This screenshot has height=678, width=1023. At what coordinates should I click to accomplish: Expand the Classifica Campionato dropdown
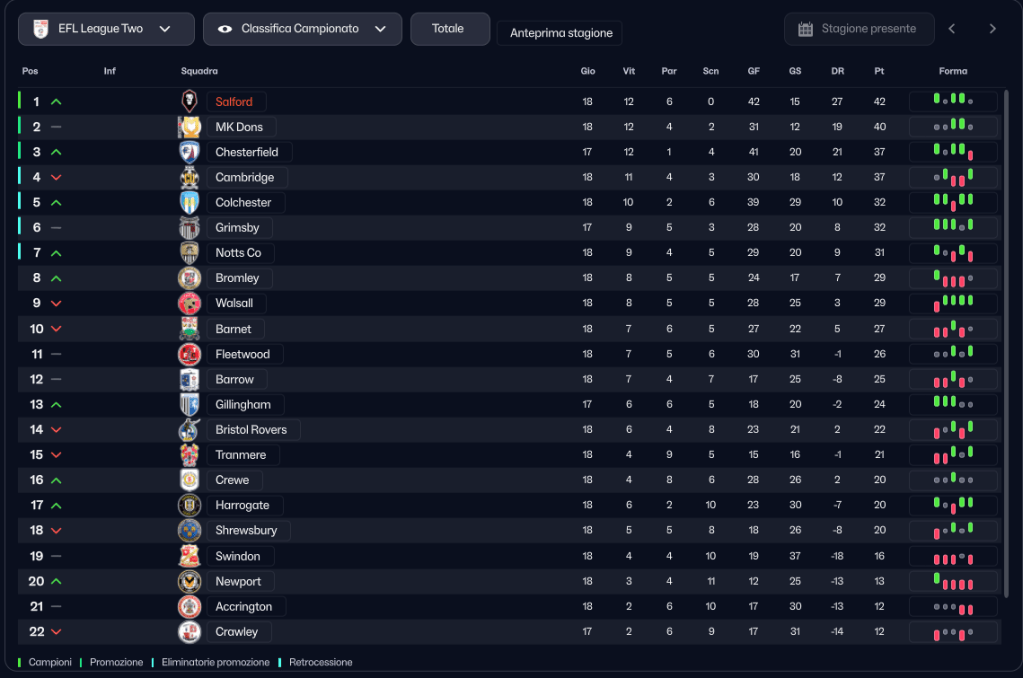[302, 29]
